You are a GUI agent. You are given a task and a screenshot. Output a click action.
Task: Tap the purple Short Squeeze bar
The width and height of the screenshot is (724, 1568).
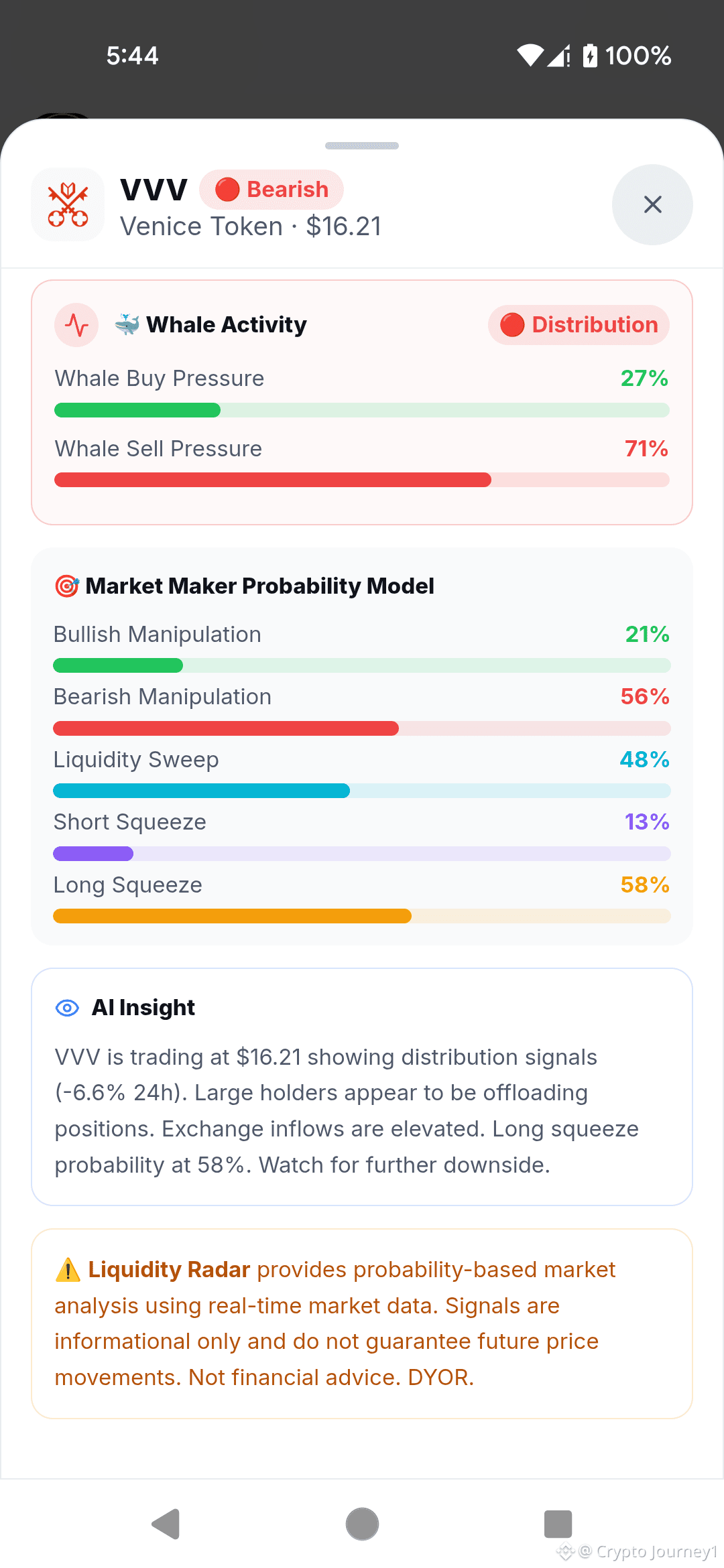362,854
